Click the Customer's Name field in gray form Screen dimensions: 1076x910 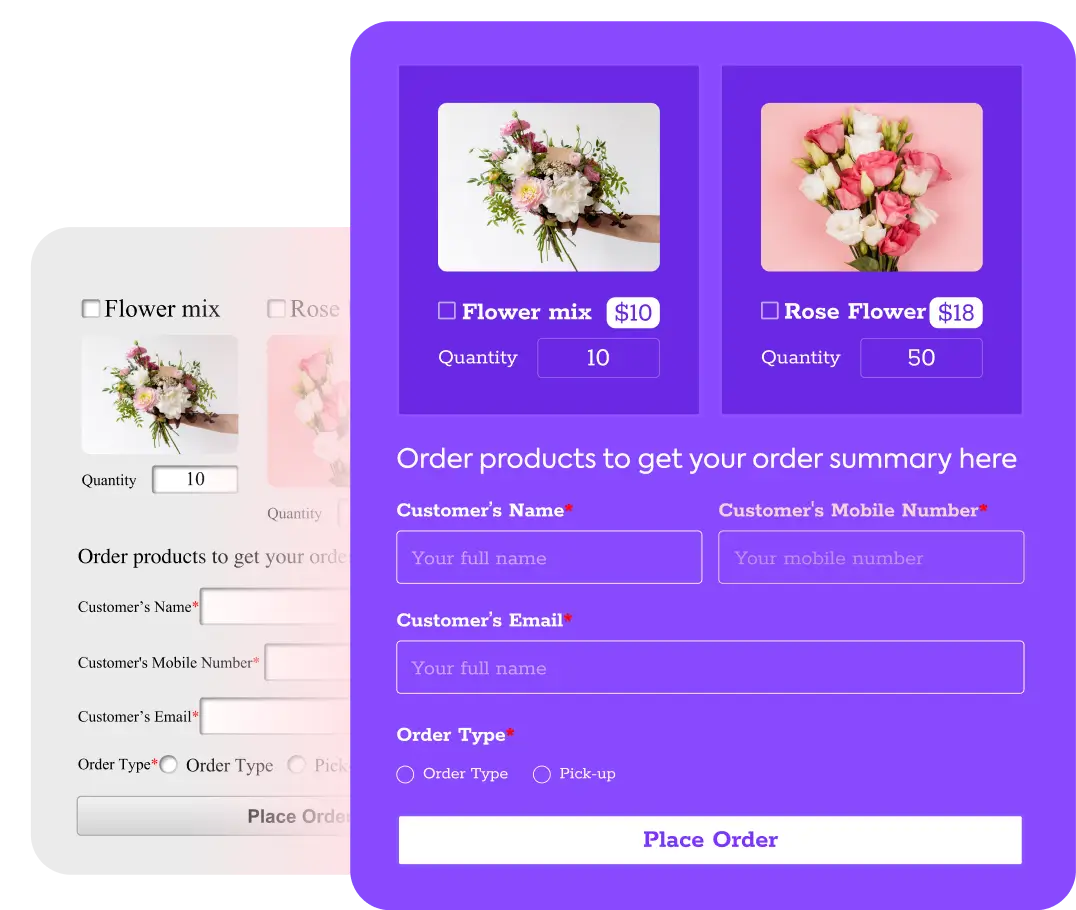pos(276,607)
